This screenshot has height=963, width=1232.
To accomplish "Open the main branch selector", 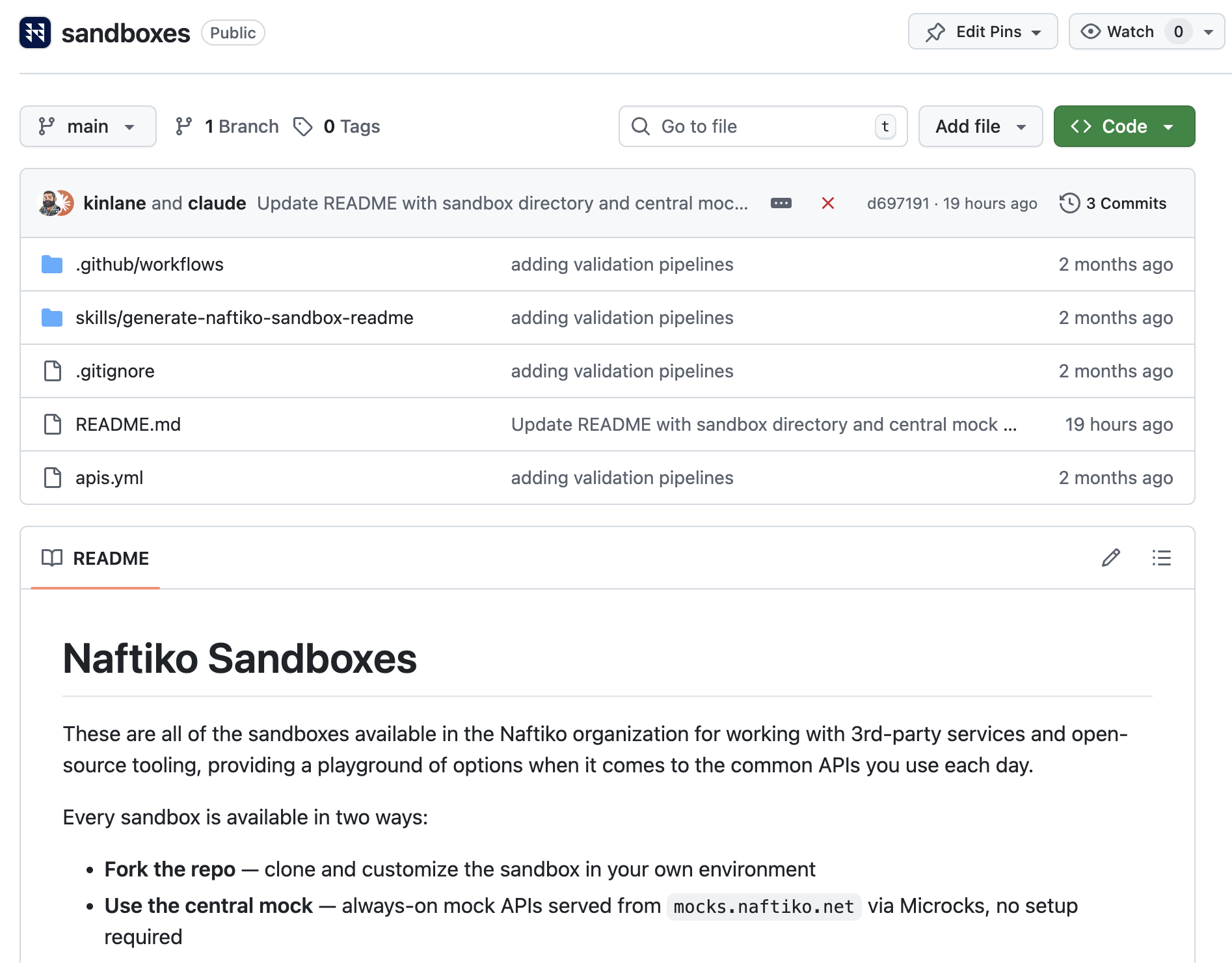I will [88, 126].
